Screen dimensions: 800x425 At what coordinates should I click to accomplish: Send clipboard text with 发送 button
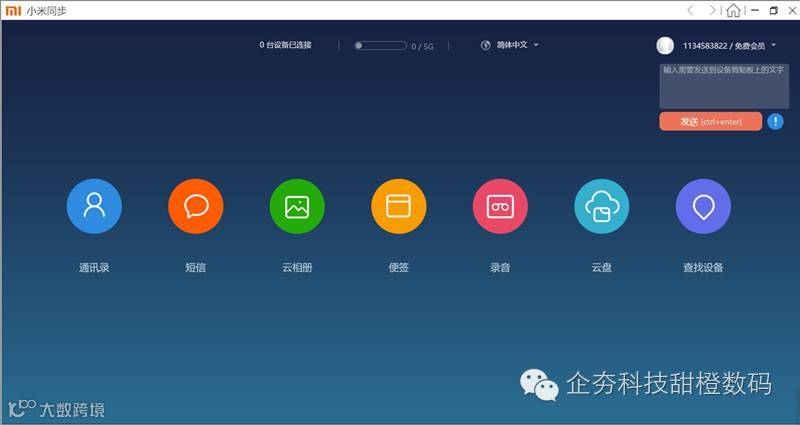point(711,121)
